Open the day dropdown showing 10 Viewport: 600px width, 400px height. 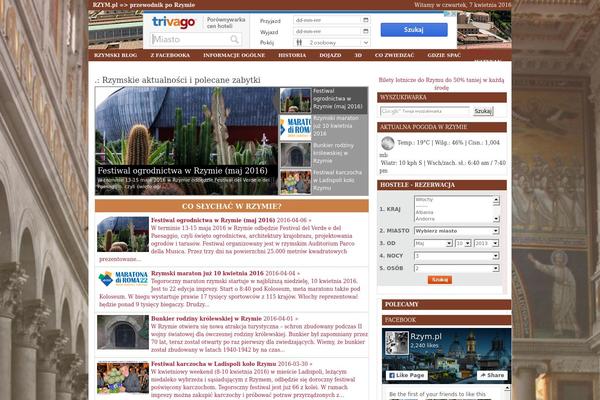tap(463, 243)
